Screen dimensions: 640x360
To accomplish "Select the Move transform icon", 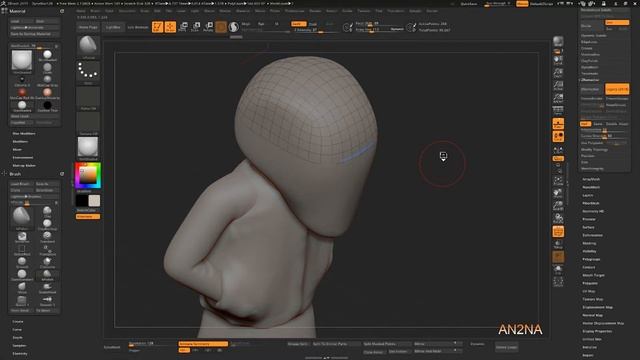I will pos(183,27).
